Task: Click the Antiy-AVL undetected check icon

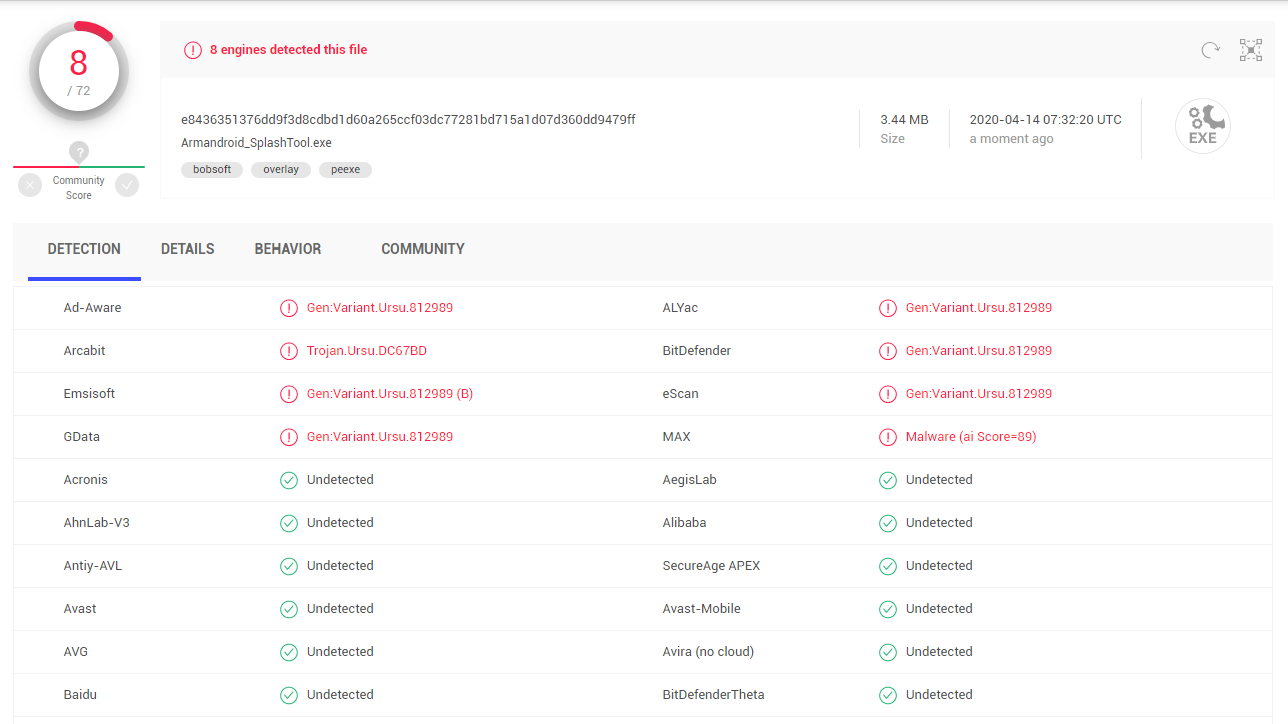Action: coord(289,566)
